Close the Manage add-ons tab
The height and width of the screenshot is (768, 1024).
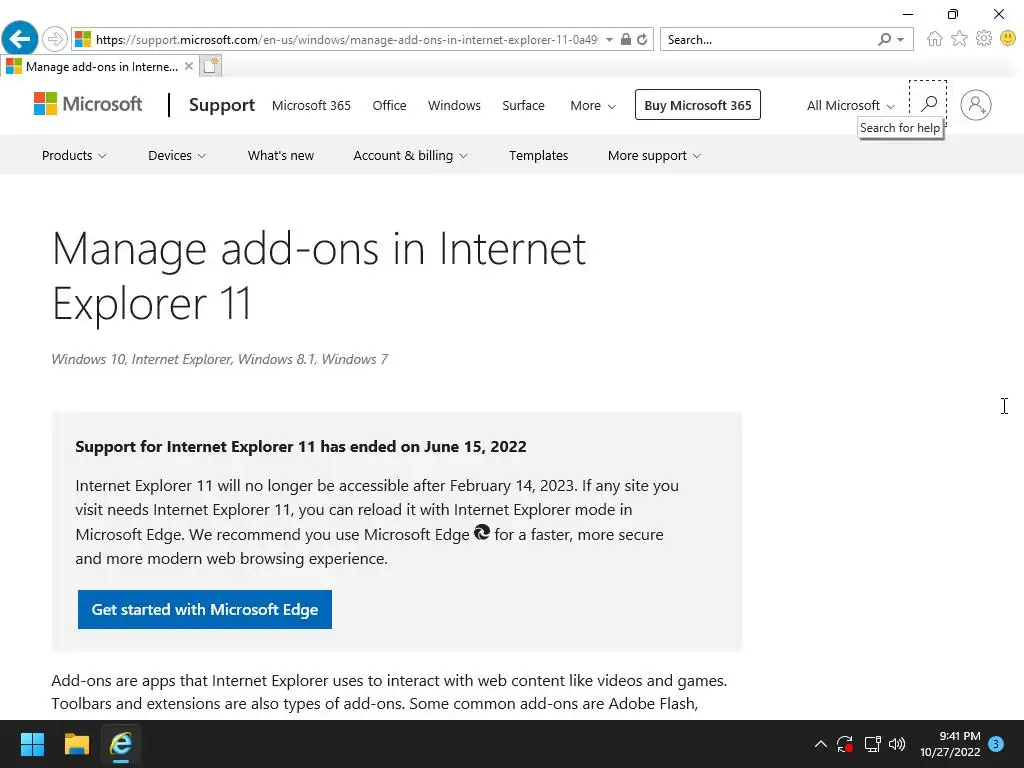click(189, 66)
